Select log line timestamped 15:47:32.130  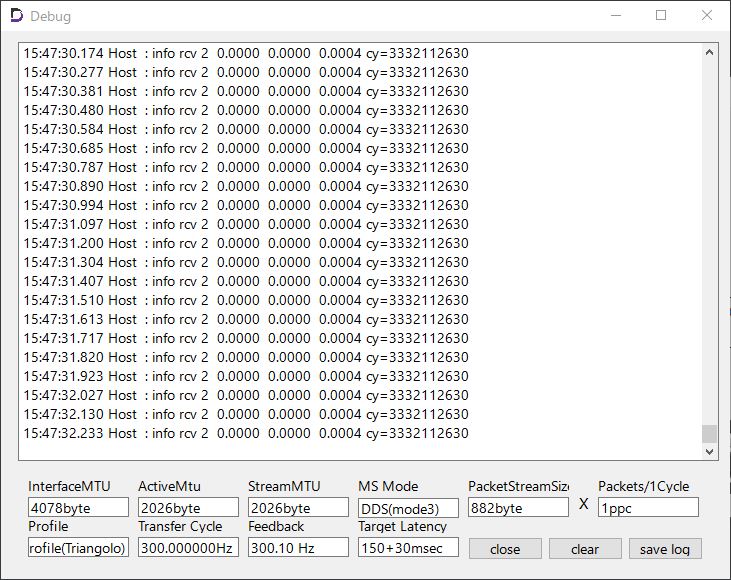pyautogui.click(x=246, y=414)
